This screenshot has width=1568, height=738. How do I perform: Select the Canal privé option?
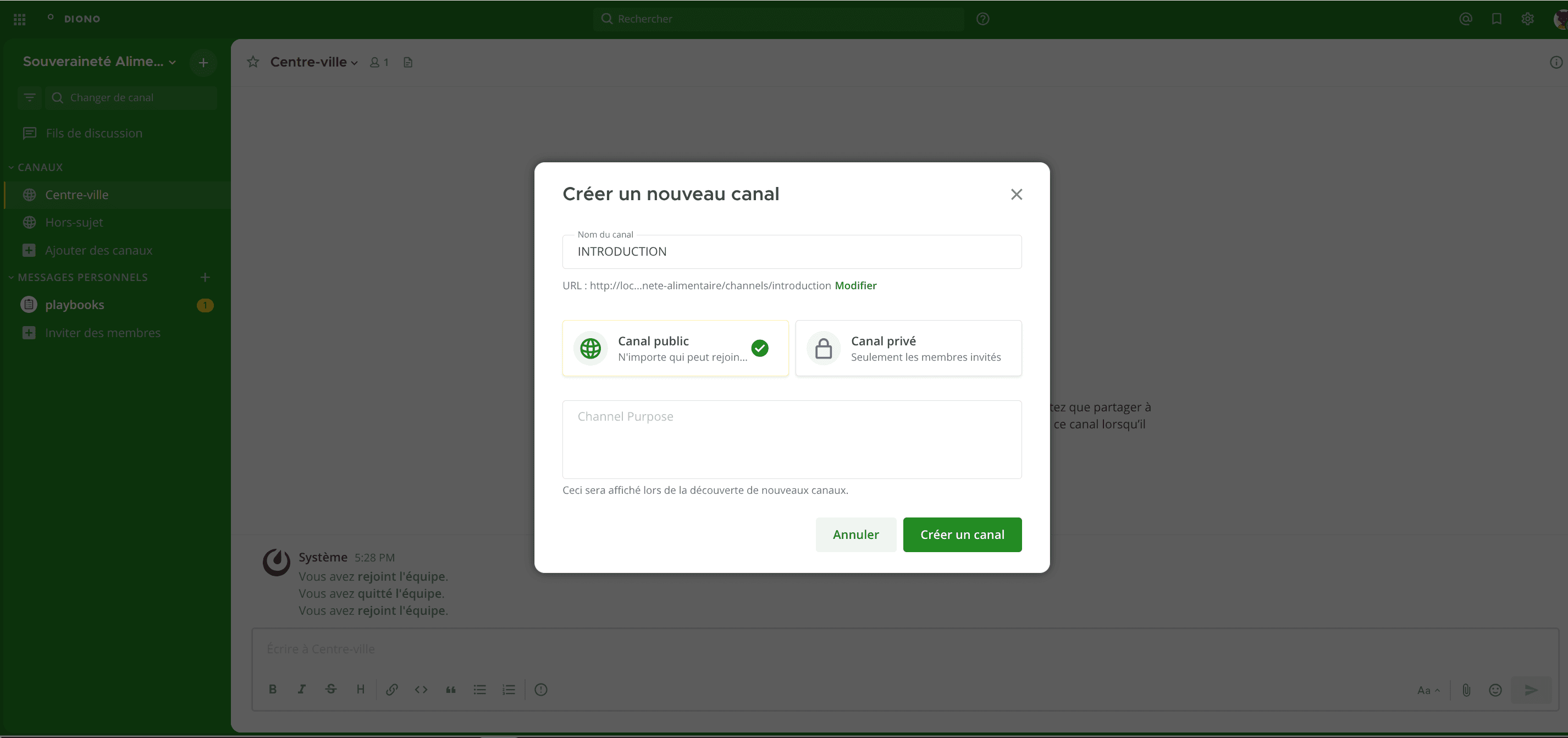click(x=908, y=348)
